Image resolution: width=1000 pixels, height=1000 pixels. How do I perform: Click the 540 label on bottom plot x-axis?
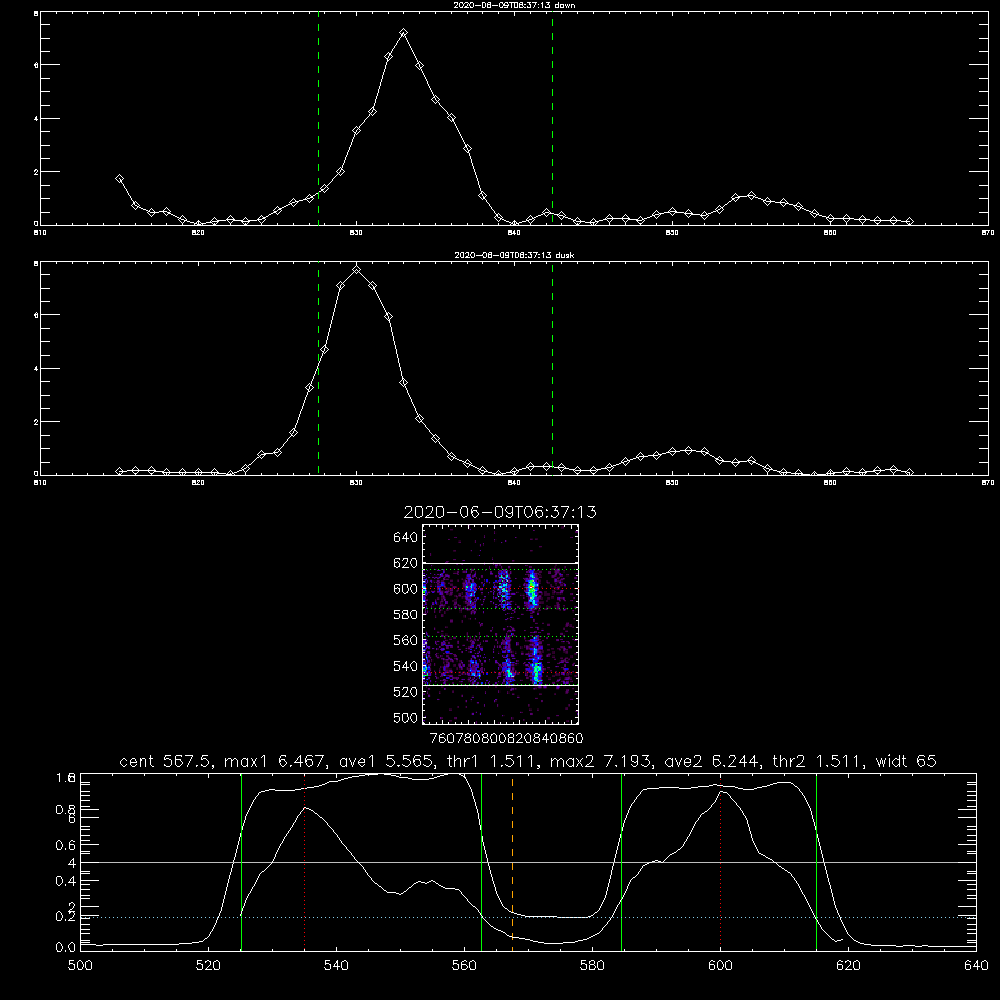point(336,966)
